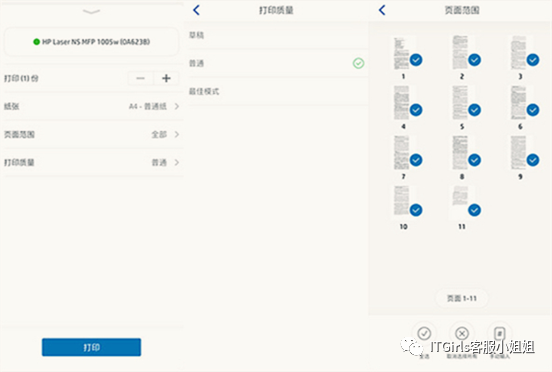
Task: Choose the 普通 normal quality option
Action: point(277,63)
